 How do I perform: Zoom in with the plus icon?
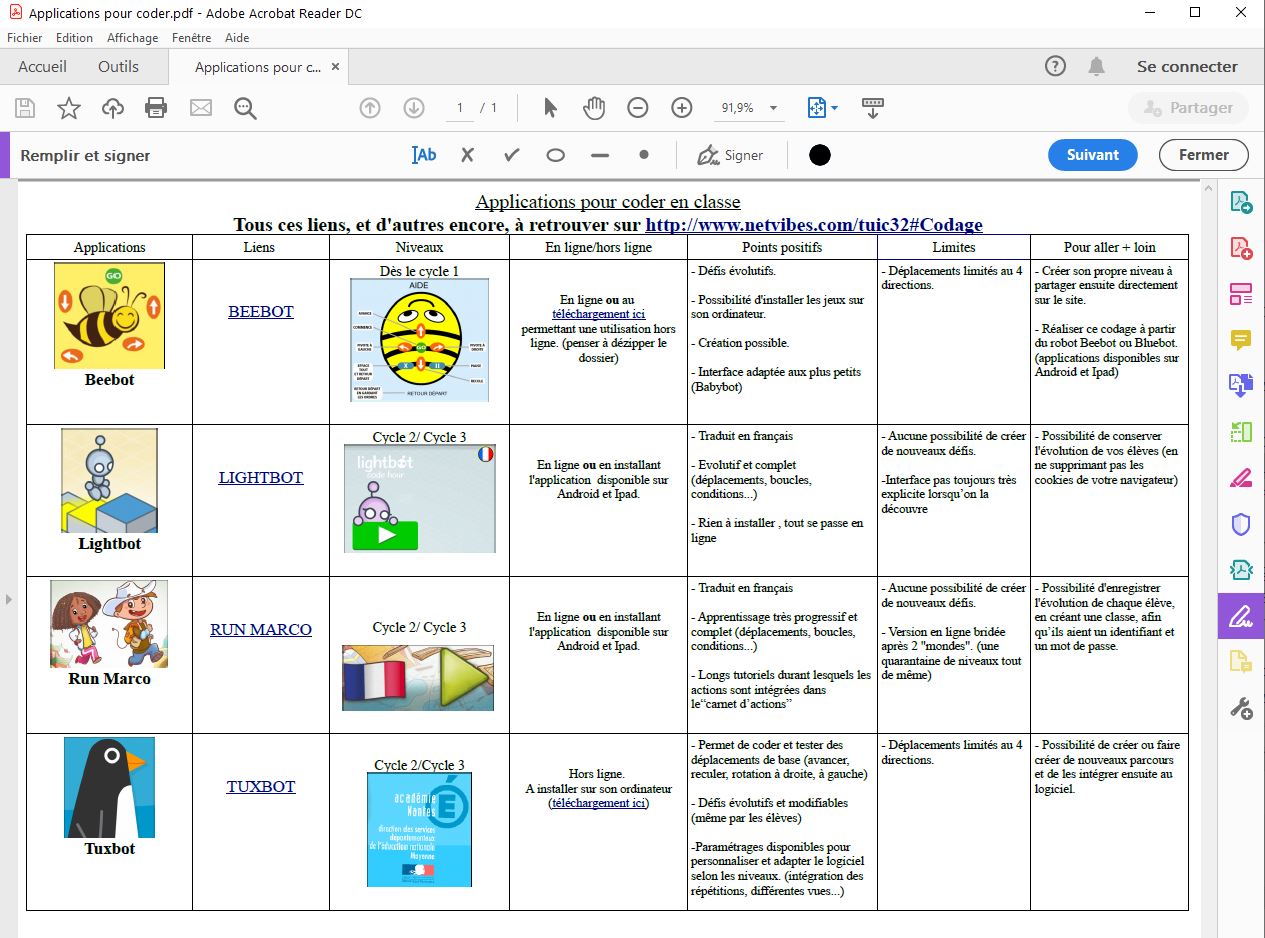pyautogui.click(x=682, y=108)
